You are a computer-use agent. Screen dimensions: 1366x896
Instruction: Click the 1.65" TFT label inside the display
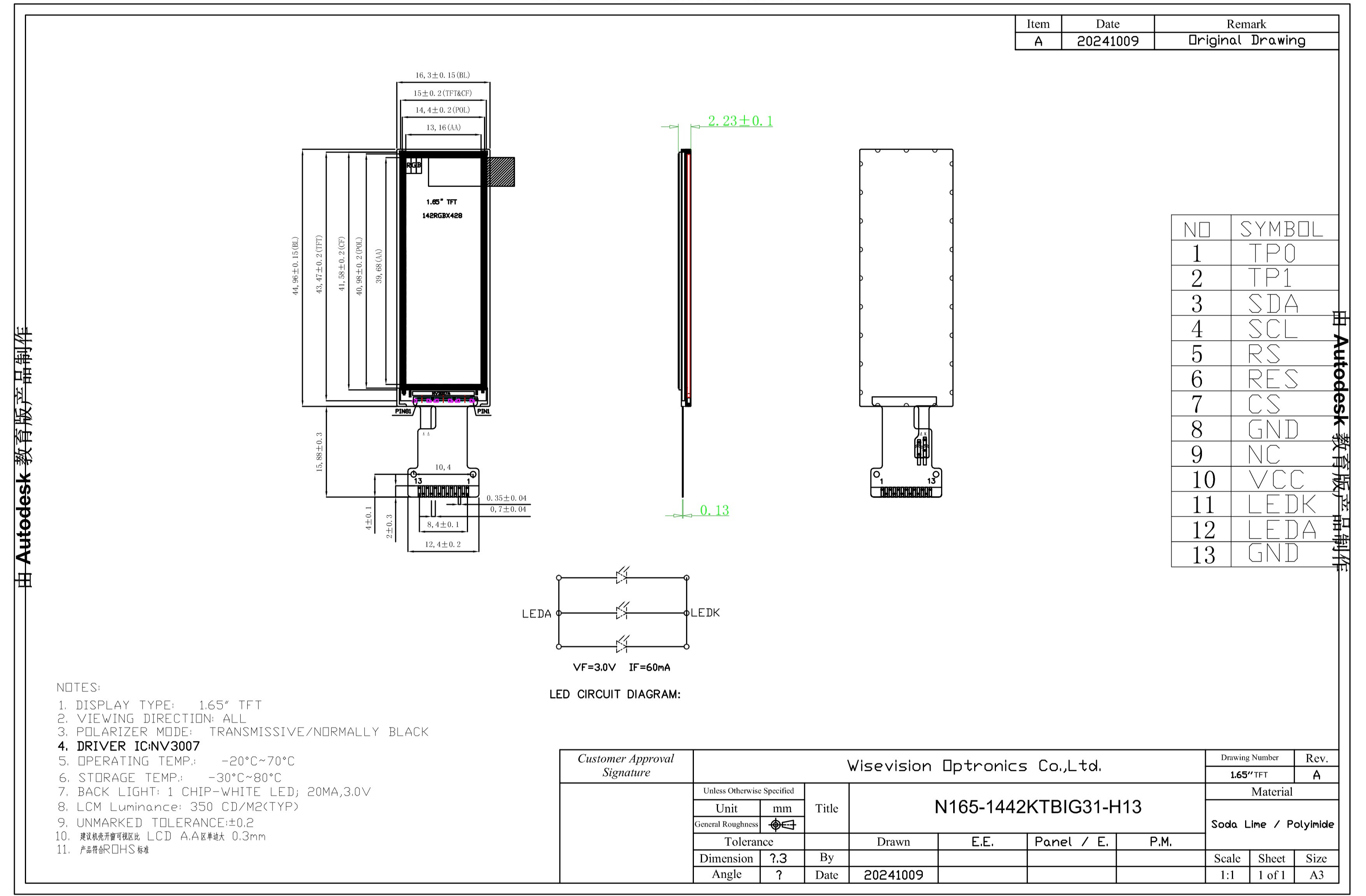click(x=441, y=201)
